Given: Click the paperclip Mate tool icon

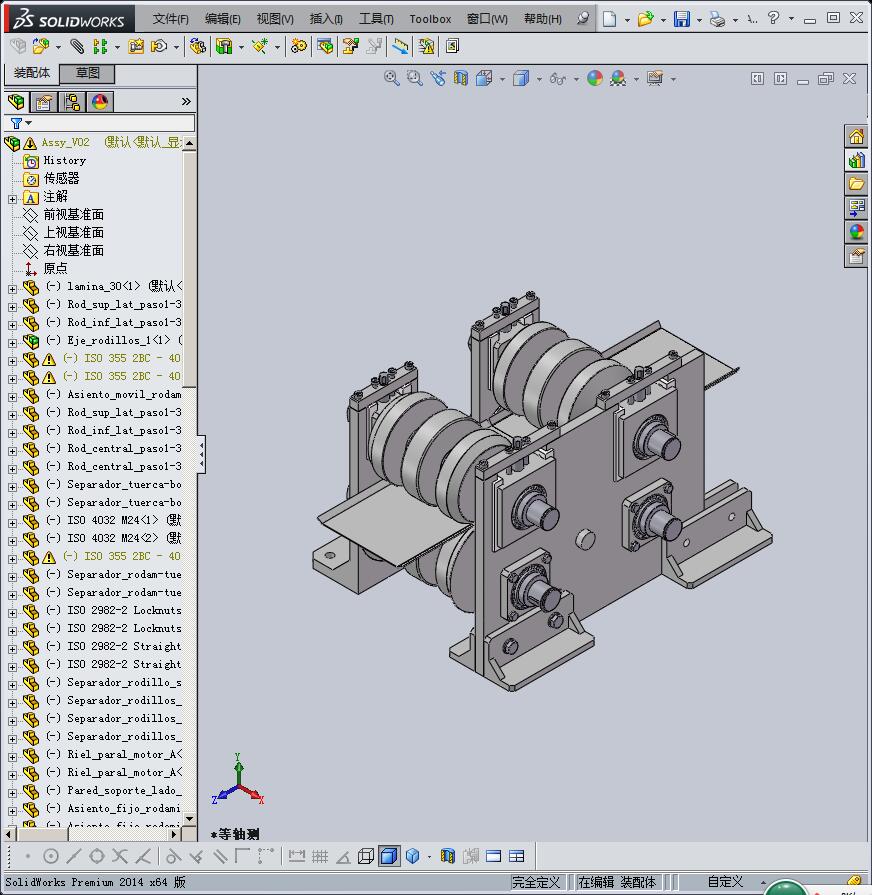Looking at the screenshot, I should 76,46.
